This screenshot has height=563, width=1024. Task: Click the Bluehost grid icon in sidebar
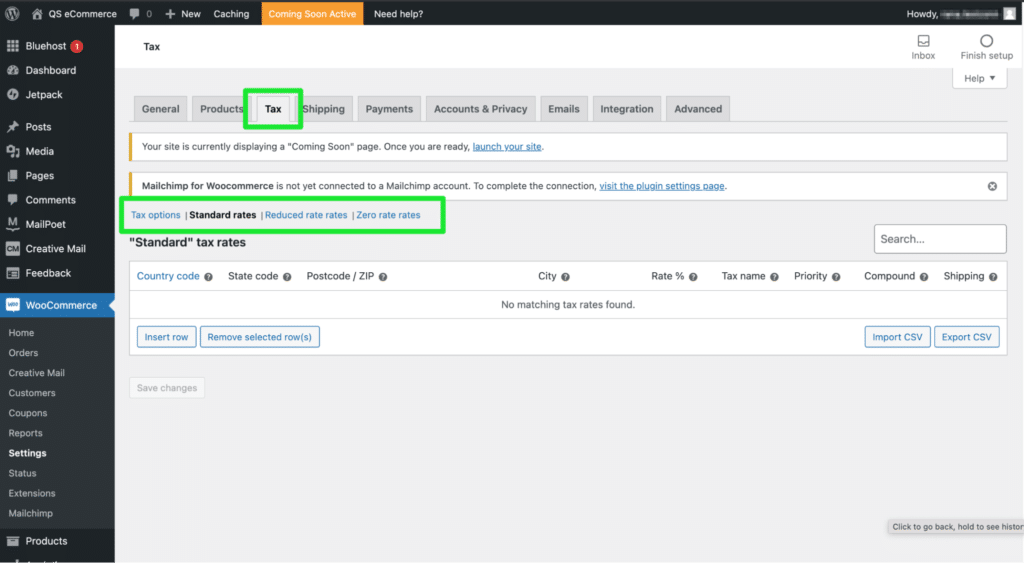click(x=12, y=46)
